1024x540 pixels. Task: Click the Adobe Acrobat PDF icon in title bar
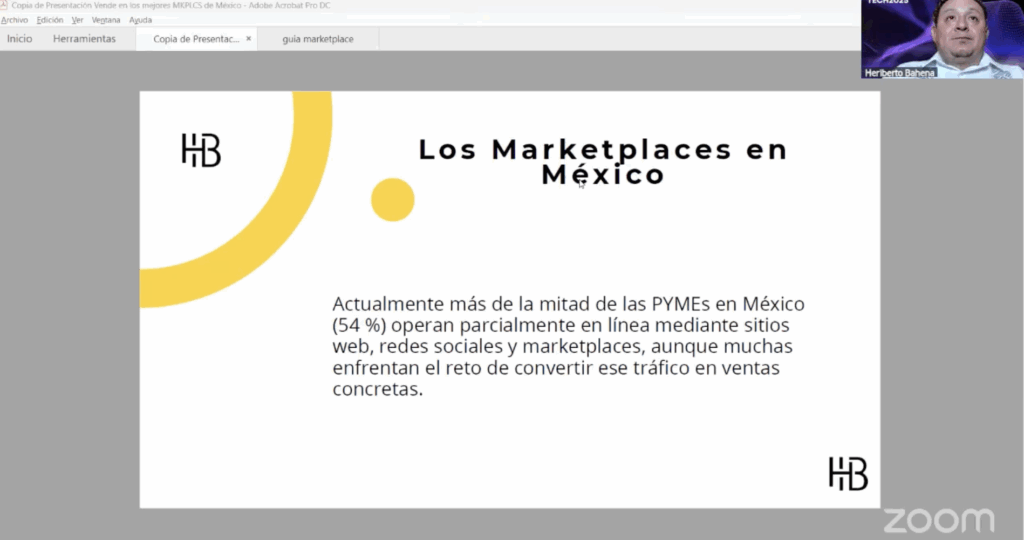(x=4, y=5)
